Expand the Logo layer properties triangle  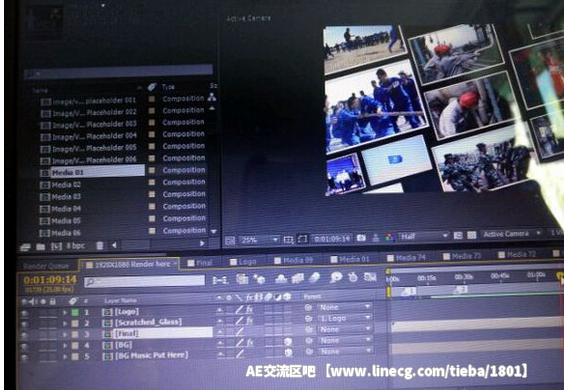coord(65,312)
